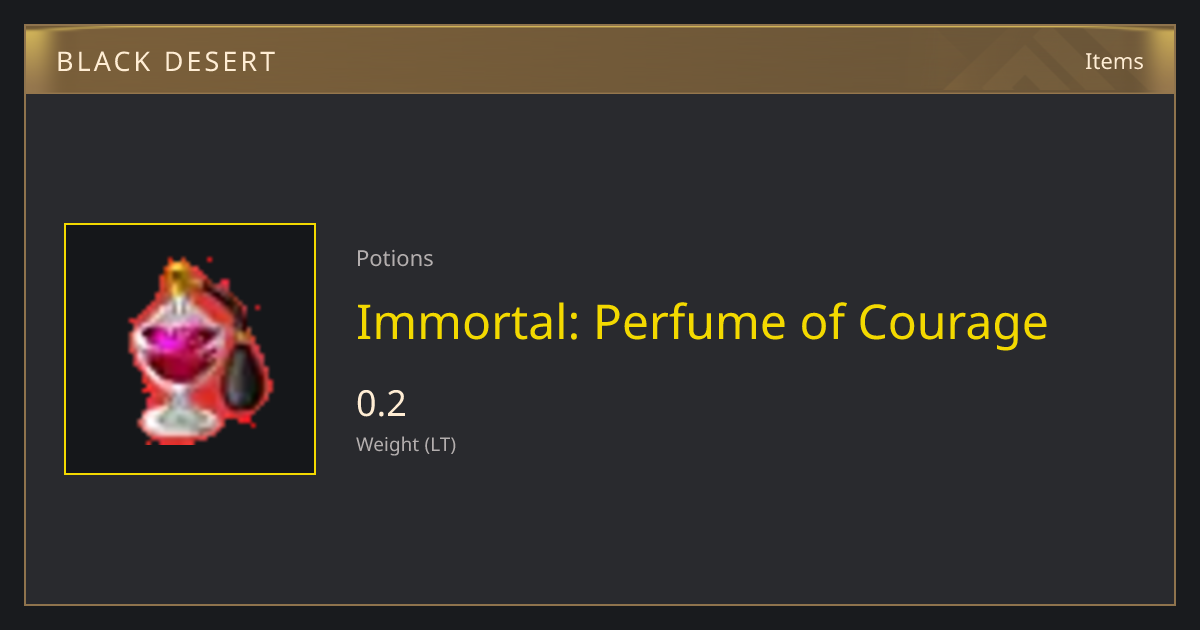
Task: Click the Weight (LT) label
Action: 406,445
